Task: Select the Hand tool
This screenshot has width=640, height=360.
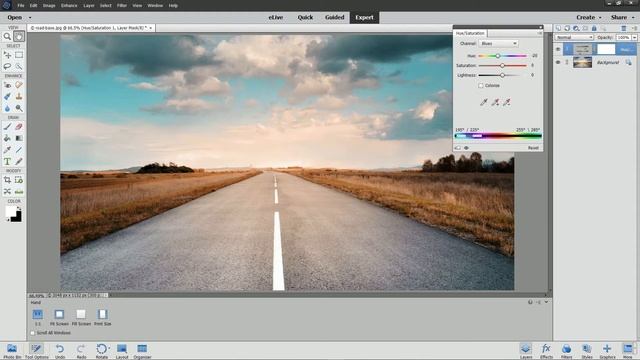Action: click(x=19, y=37)
